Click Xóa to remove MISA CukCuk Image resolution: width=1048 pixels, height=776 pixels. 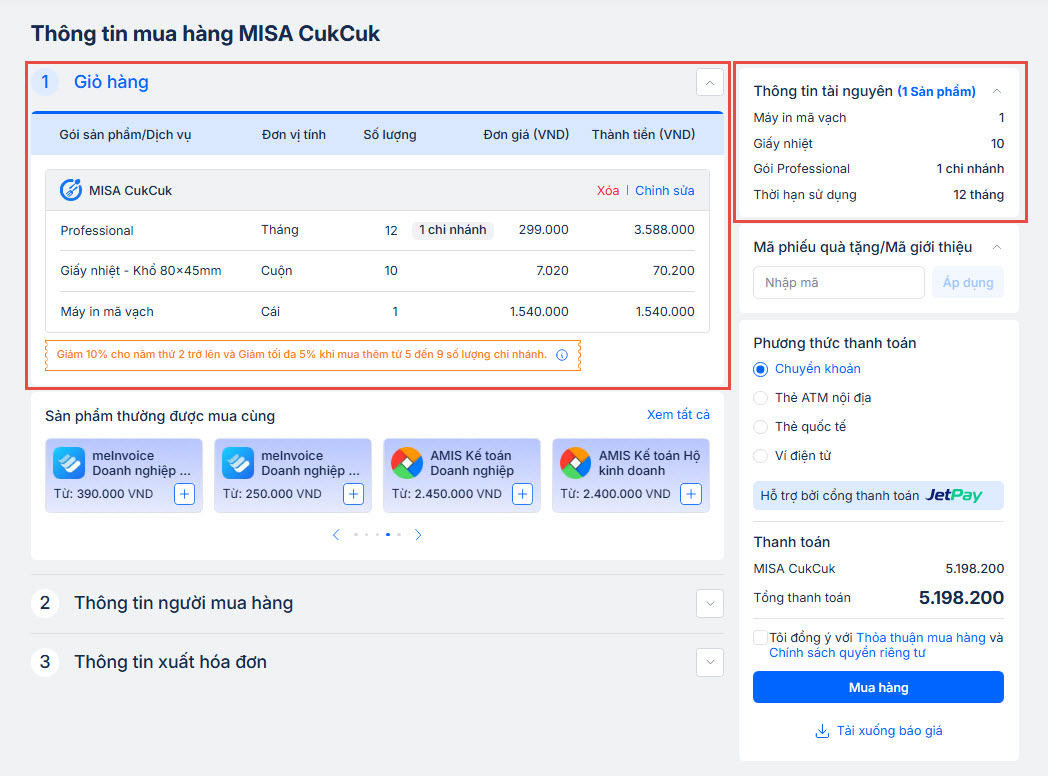[x=608, y=191]
